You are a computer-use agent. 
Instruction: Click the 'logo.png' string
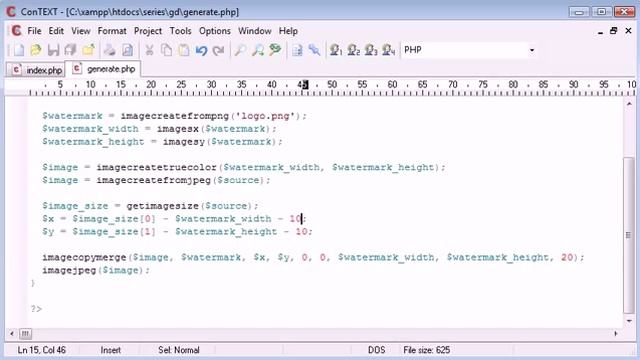(265, 116)
